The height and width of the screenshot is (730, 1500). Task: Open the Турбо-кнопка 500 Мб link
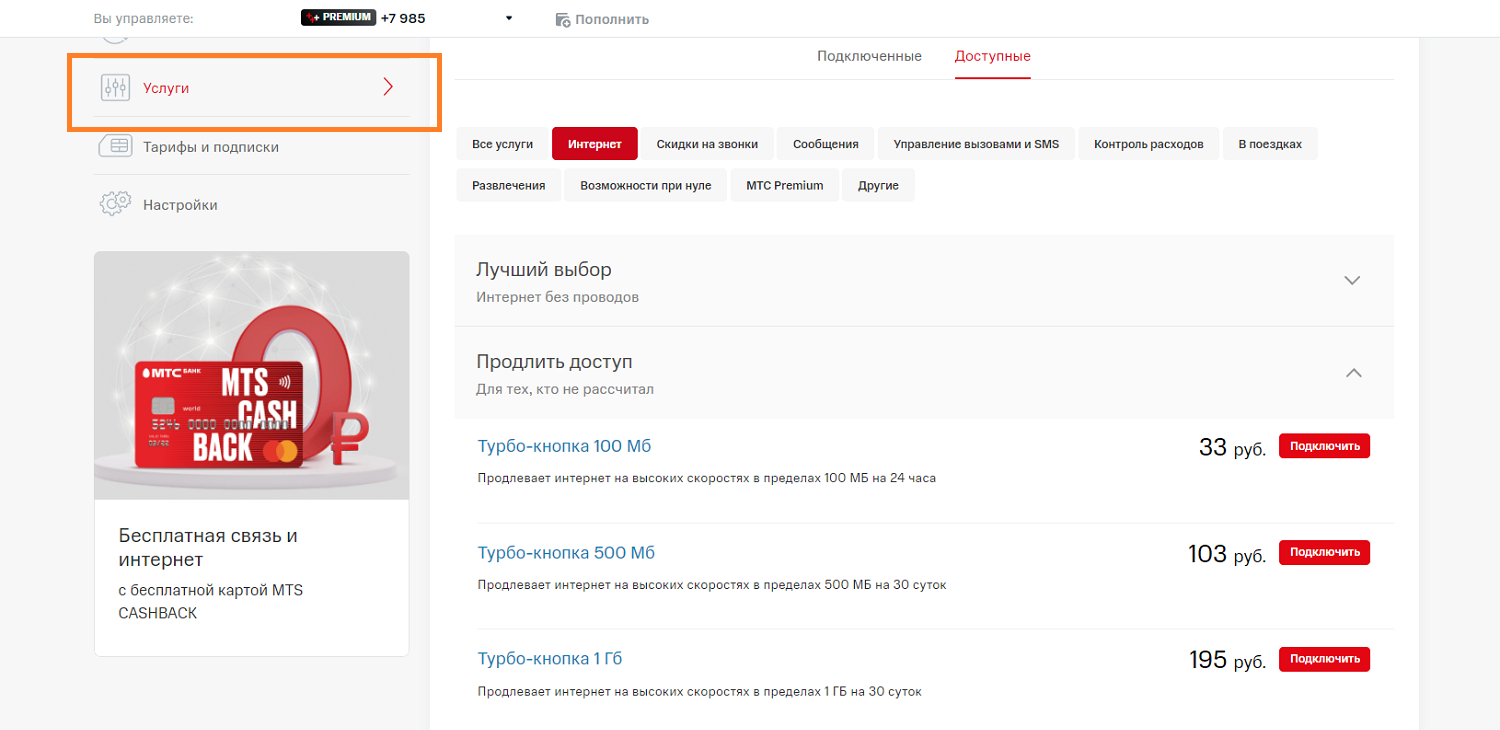(566, 553)
